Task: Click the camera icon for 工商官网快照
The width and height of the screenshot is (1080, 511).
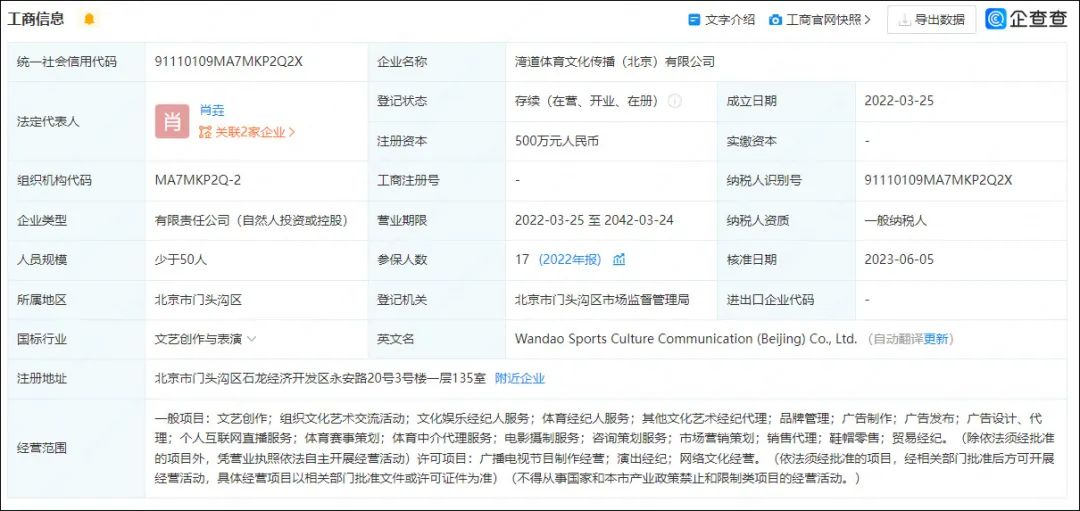Action: tap(775, 19)
